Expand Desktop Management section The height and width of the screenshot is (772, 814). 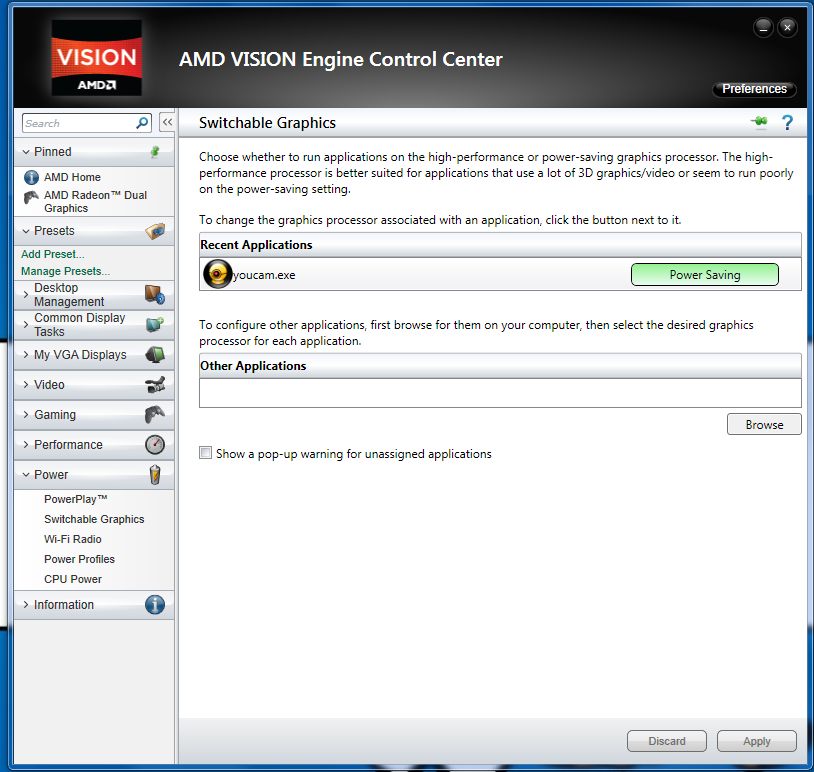tap(26, 294)
